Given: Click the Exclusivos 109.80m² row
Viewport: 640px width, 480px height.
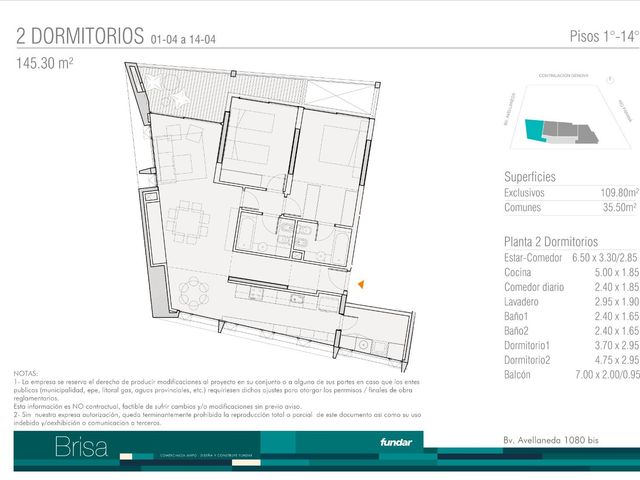Looking at the screenshot, I should [x=571, y=193].
